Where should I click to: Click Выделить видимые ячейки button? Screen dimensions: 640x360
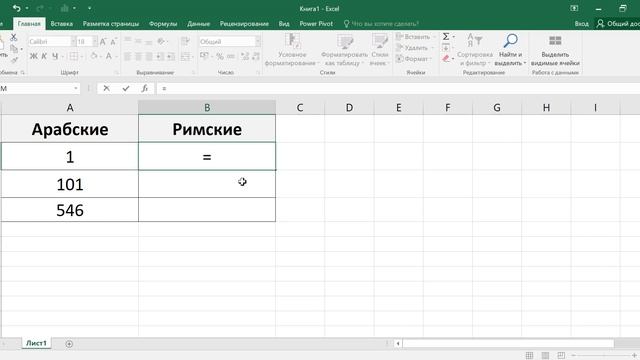point(555,50)
